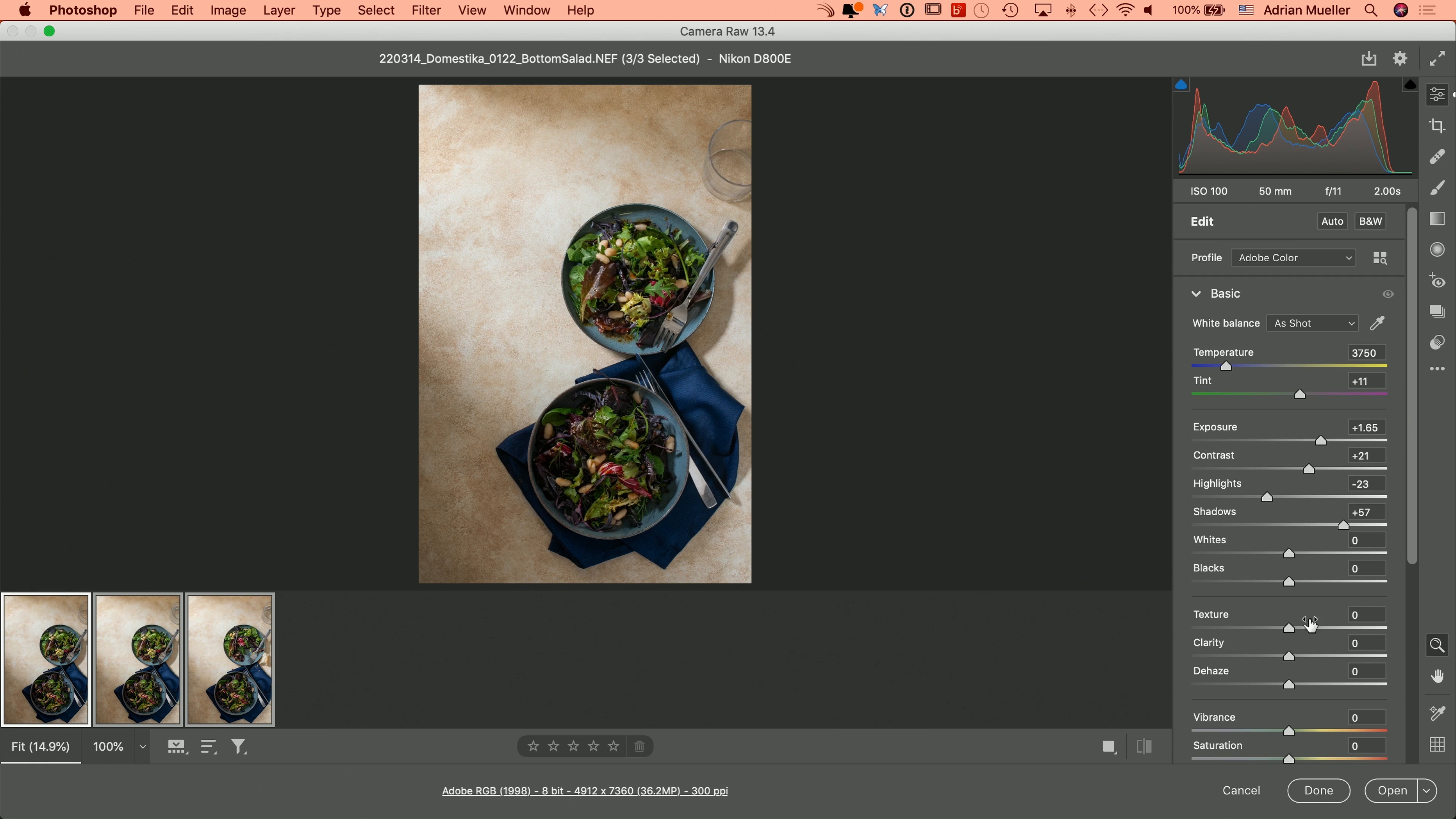Click the Shadows slider handle
The image size is (1456, 819).
tap(1343, 526)
